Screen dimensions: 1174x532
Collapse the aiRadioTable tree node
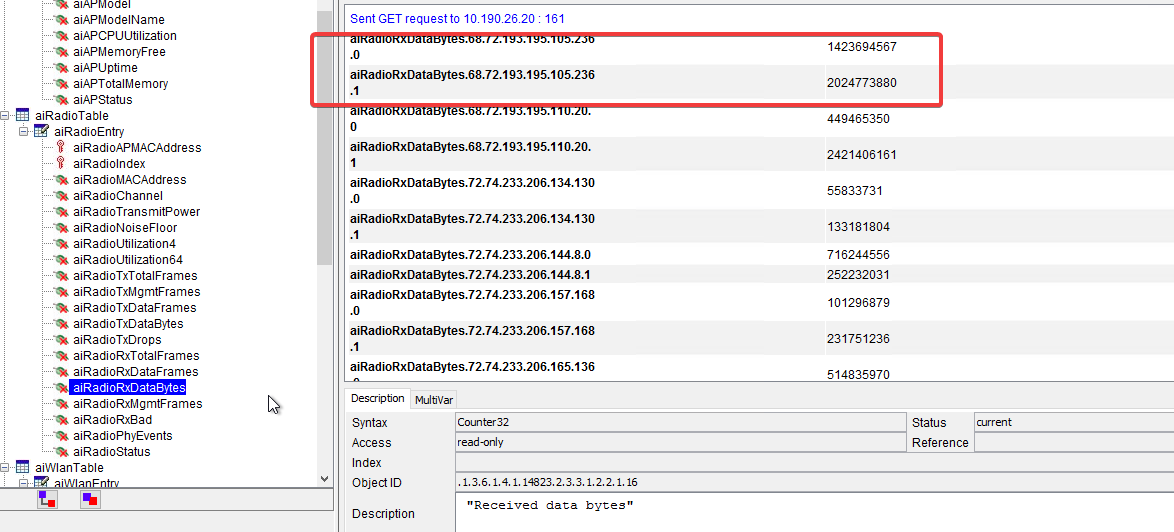5,116
